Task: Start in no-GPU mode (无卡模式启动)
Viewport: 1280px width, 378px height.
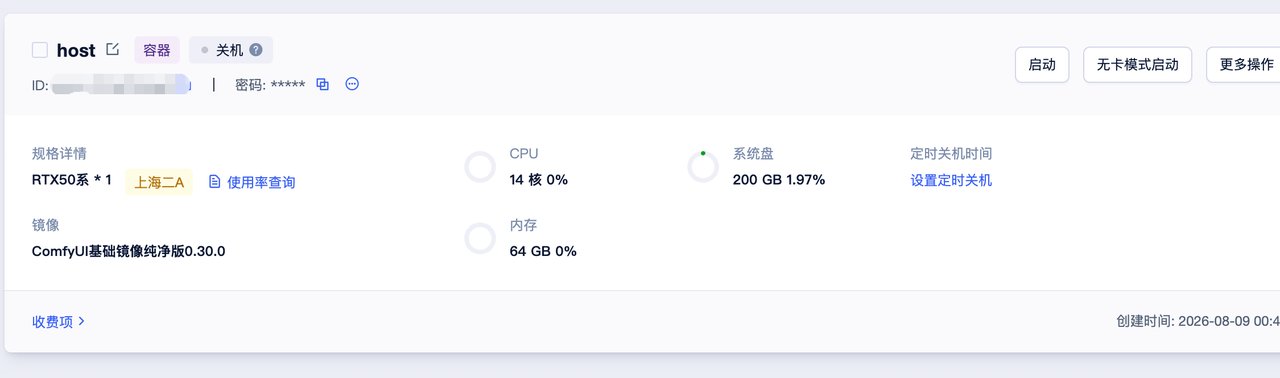Action: coord(1137,64)
